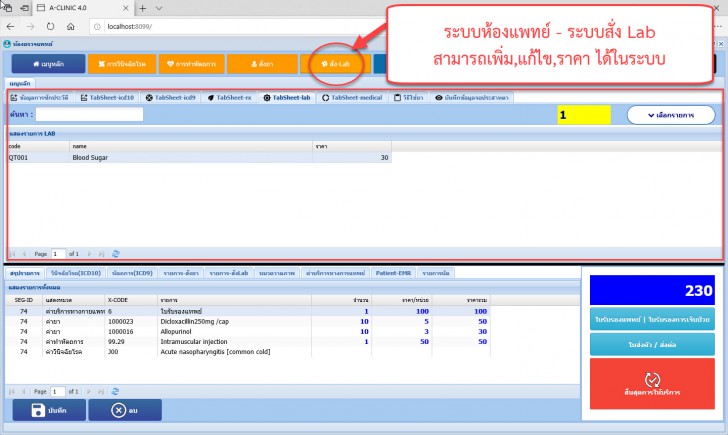Switch to the TabSheet-rx tab
Viewport: 728px width, 435px height.
(x=229, y=97)
